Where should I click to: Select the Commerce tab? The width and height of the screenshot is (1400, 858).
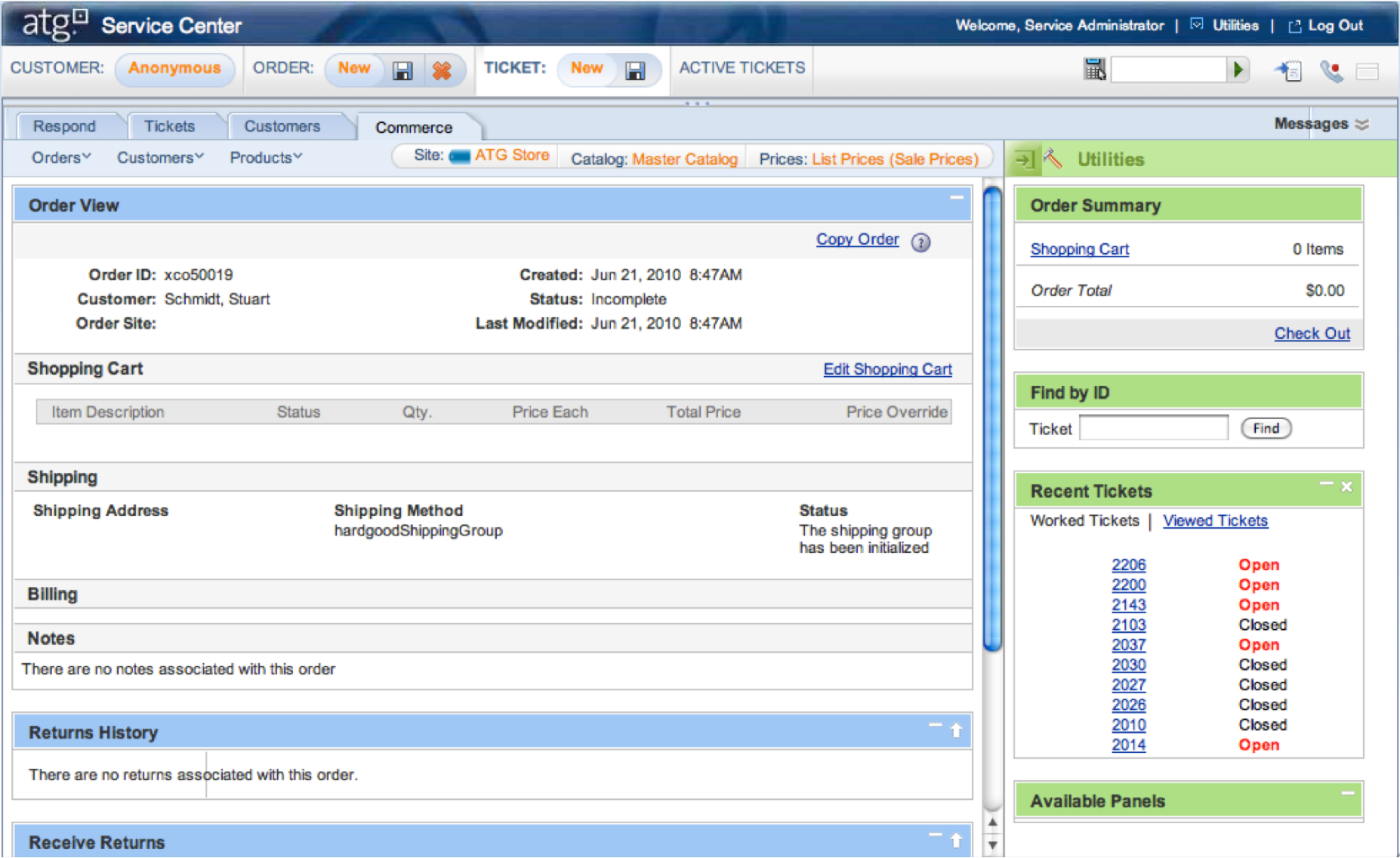click(x=414, y=127)
